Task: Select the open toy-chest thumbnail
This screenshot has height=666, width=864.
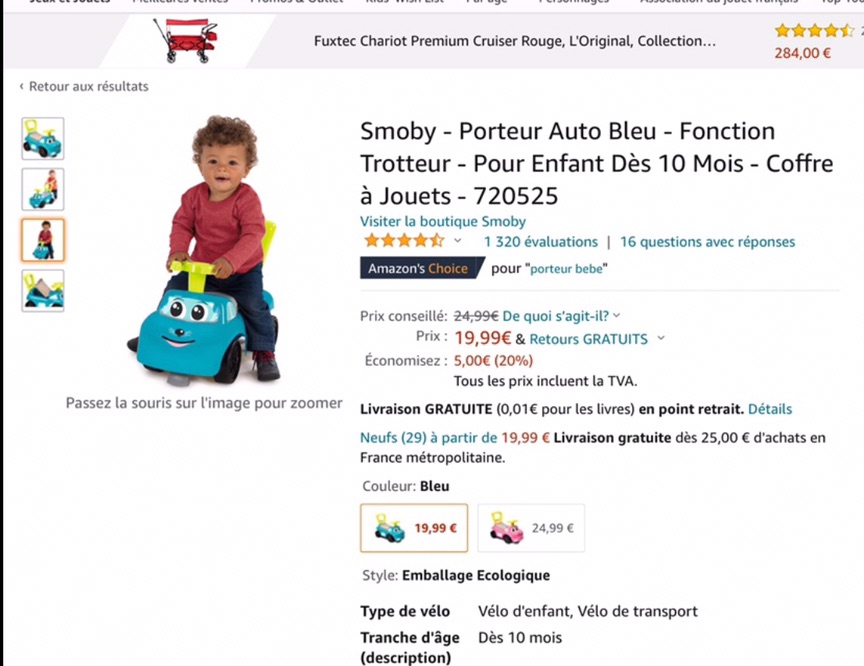Action: (x=43, y=291)
